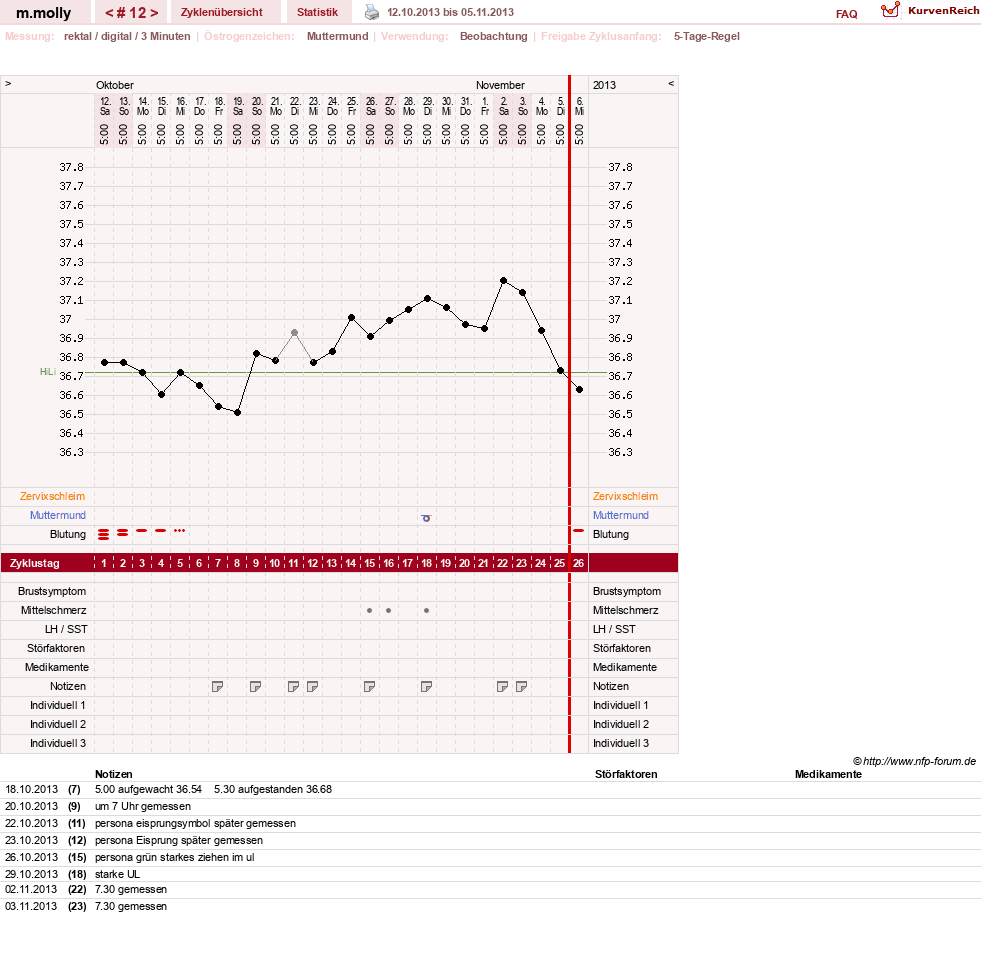Click Zyklustag number 14
Screen dimensions: 981x953
click(x=350, y=563)
